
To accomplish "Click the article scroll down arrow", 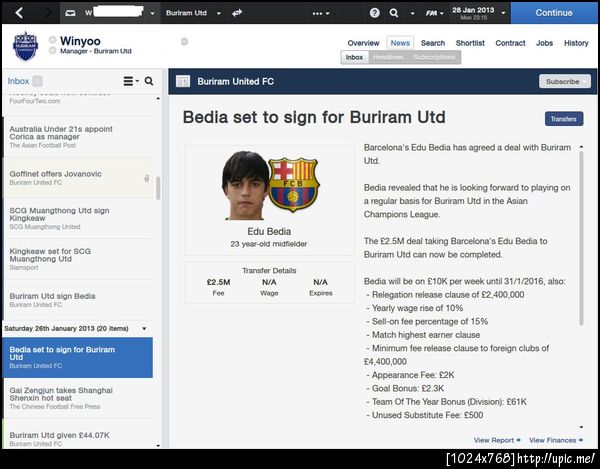I will point(581,427).
